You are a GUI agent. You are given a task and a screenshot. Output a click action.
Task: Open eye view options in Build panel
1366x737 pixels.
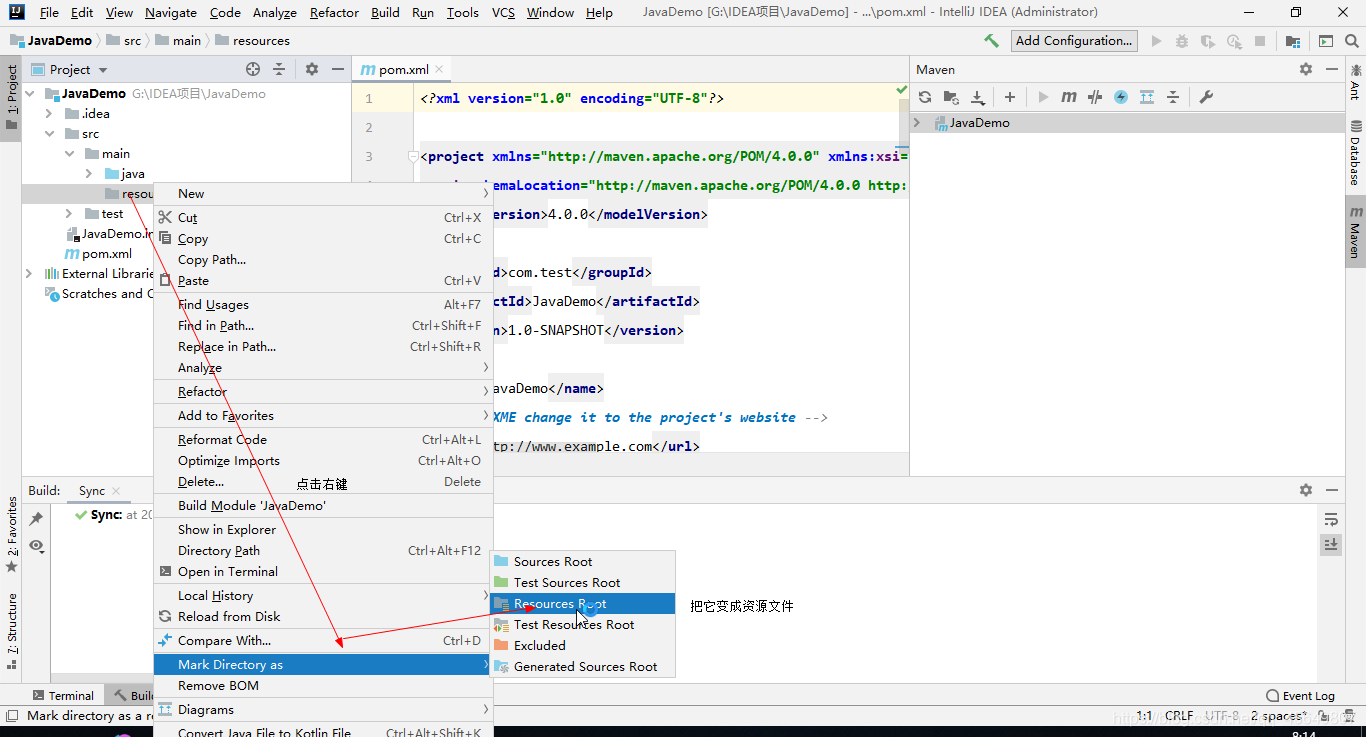(x=36, y=545)
